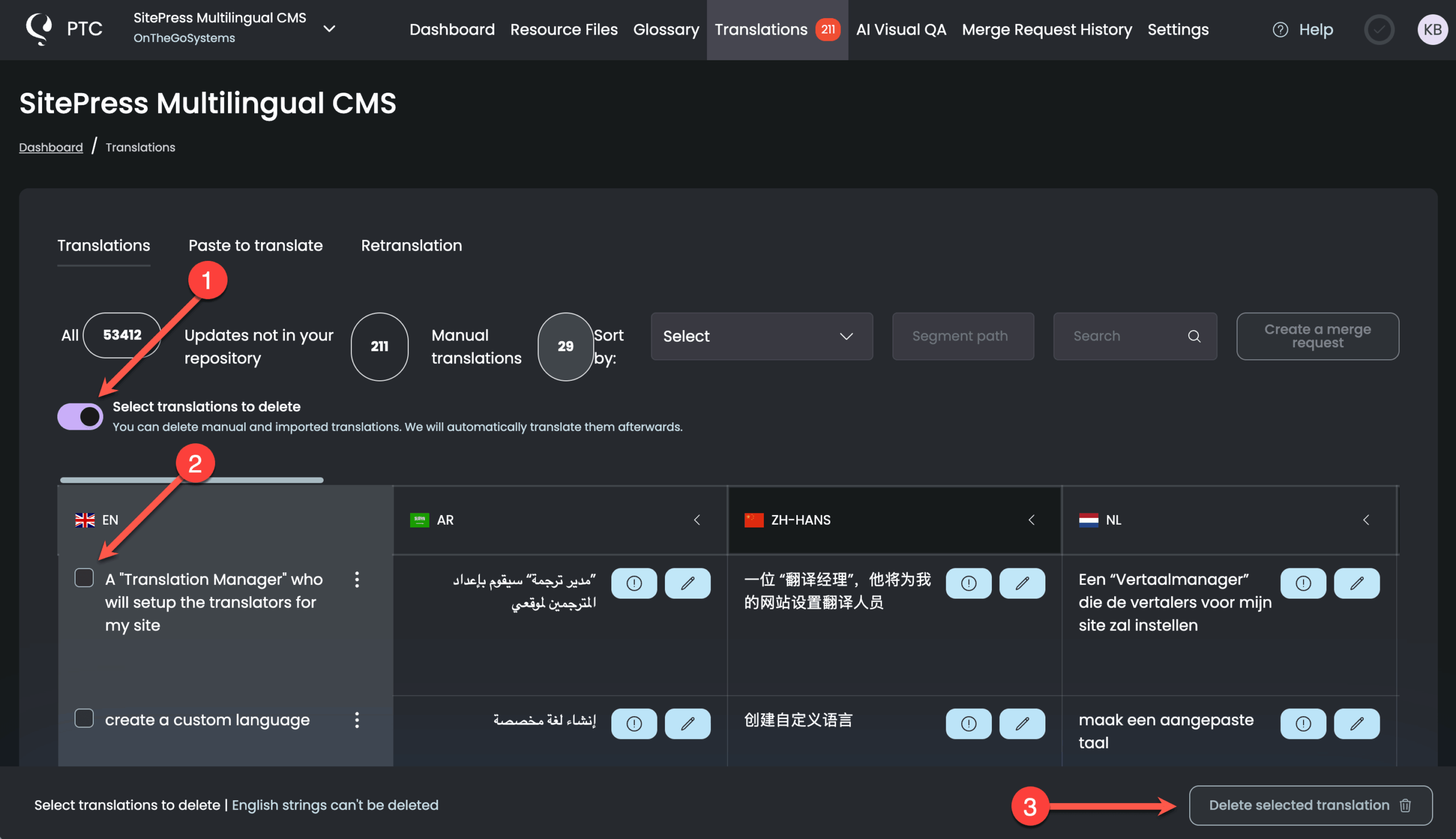Click the search magnifier icon

coord(1194,336)
